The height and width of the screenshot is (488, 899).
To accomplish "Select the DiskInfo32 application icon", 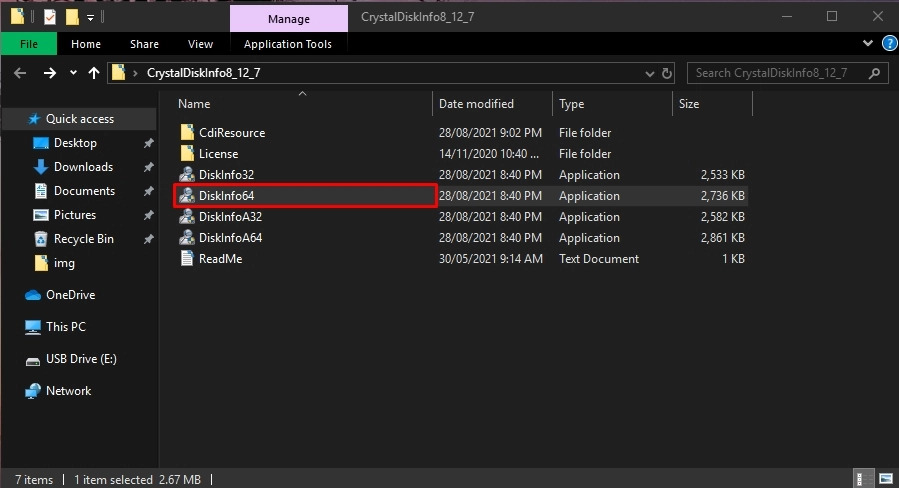I will (x=187, y=174).
